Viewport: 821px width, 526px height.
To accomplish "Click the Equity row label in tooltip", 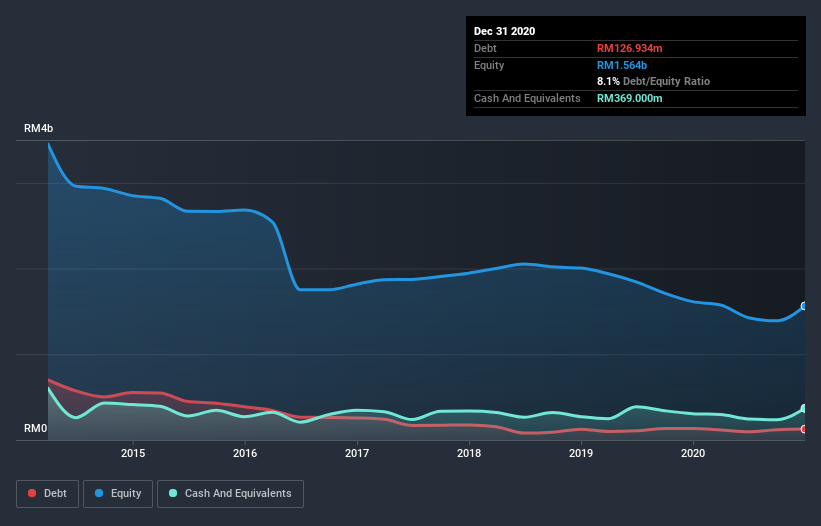I will tap(489, 65).
